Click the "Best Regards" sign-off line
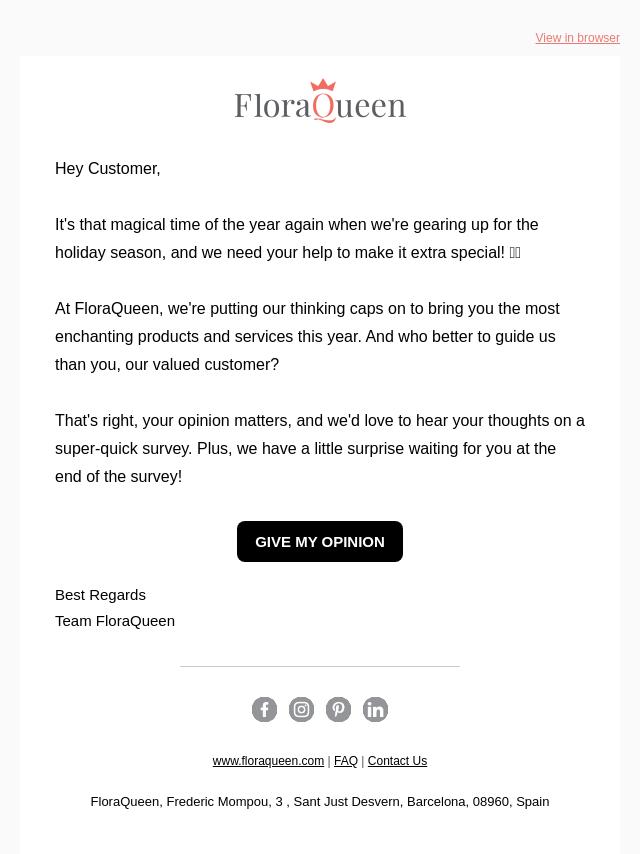 tap(100, 595)
